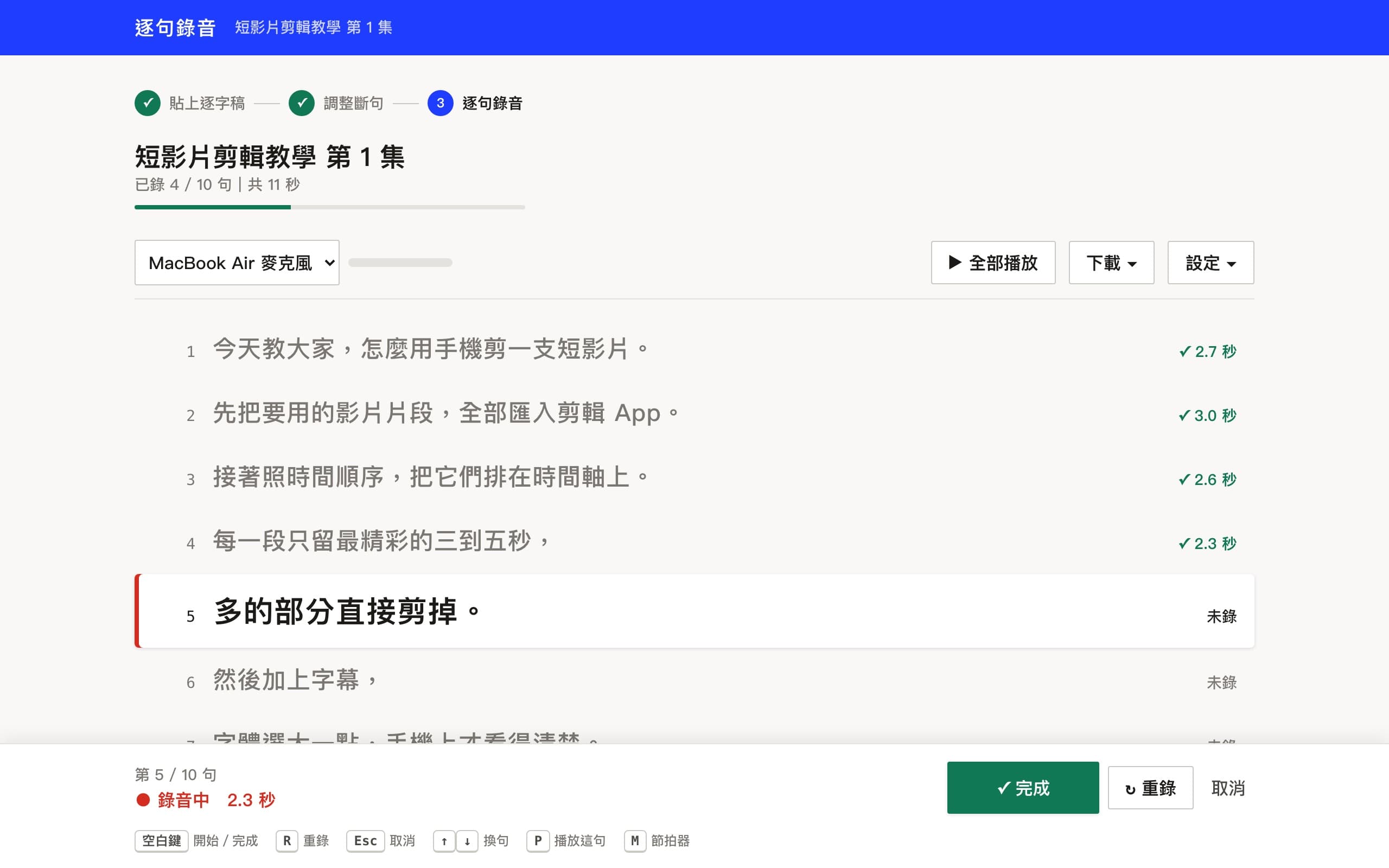The height and width of the screenshot is (868, 1389).
Task: Click the 2.3 秒 duration badge on sentence 4
Action: click(x=1207, y=543)
